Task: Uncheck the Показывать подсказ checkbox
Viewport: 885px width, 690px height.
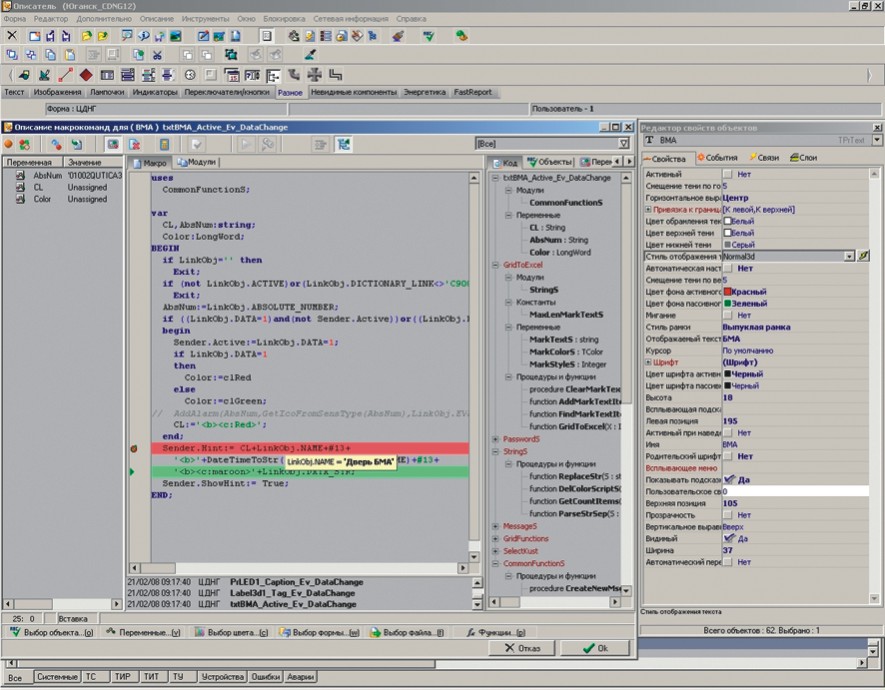Action: 729,480
